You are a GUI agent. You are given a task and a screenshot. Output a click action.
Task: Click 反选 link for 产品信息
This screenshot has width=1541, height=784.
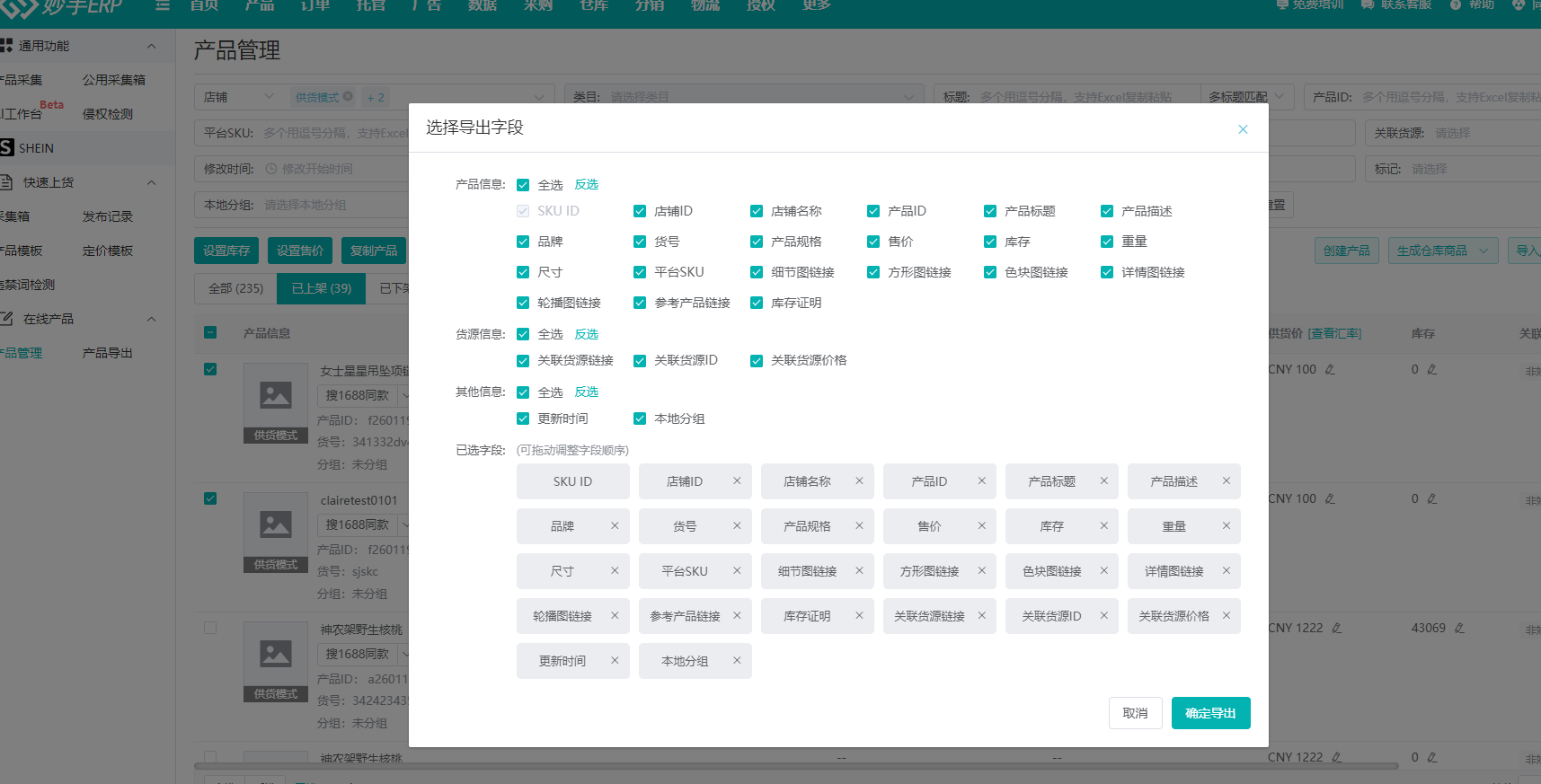tap(587, 185)
